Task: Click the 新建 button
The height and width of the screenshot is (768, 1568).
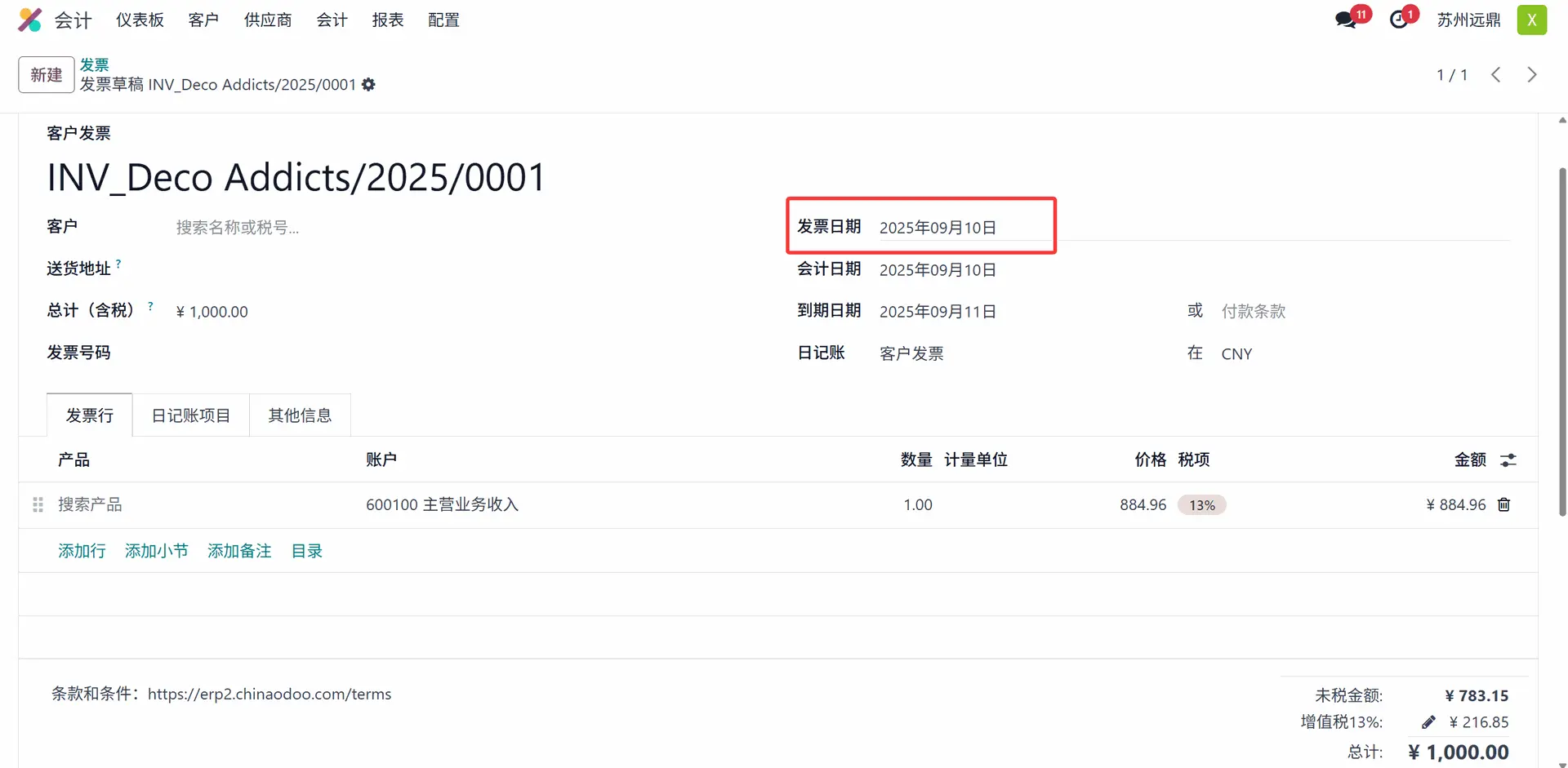Action: (47, 75)
